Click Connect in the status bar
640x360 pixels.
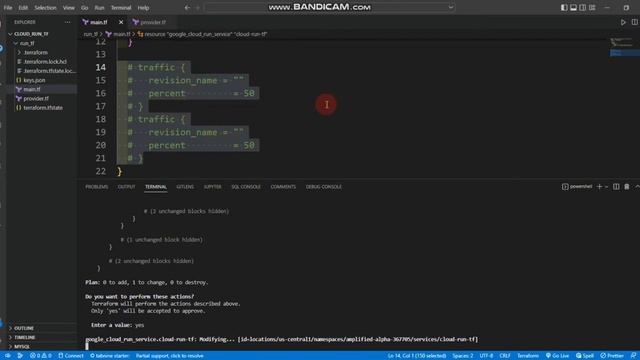pyautogui.click(x=71, y=356)
